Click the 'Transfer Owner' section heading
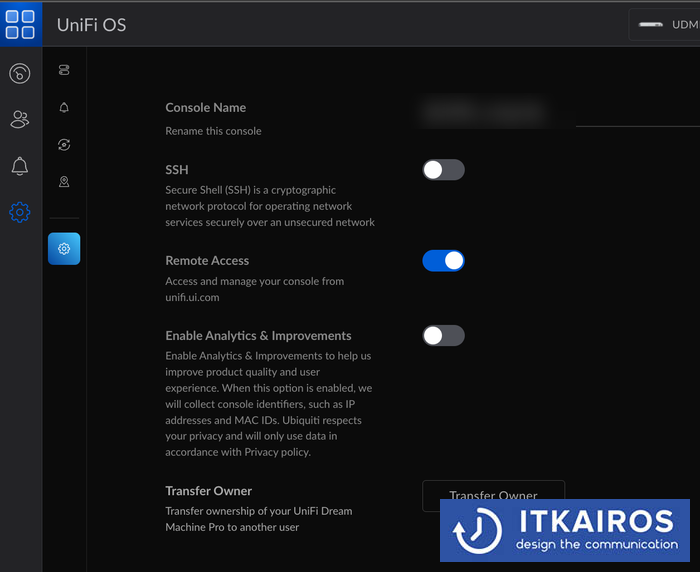 click(208, 491)
